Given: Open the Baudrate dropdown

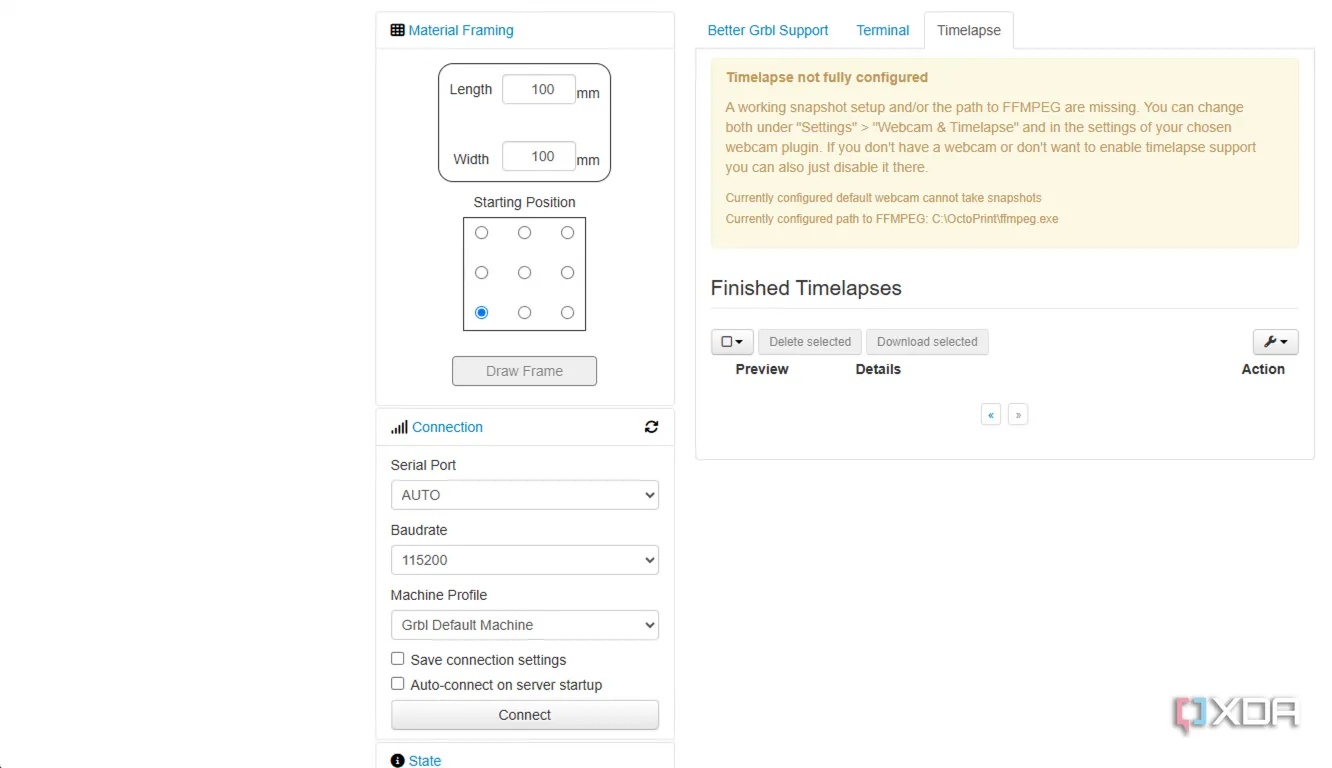Looking at the screenshot, I should point(524,560).
